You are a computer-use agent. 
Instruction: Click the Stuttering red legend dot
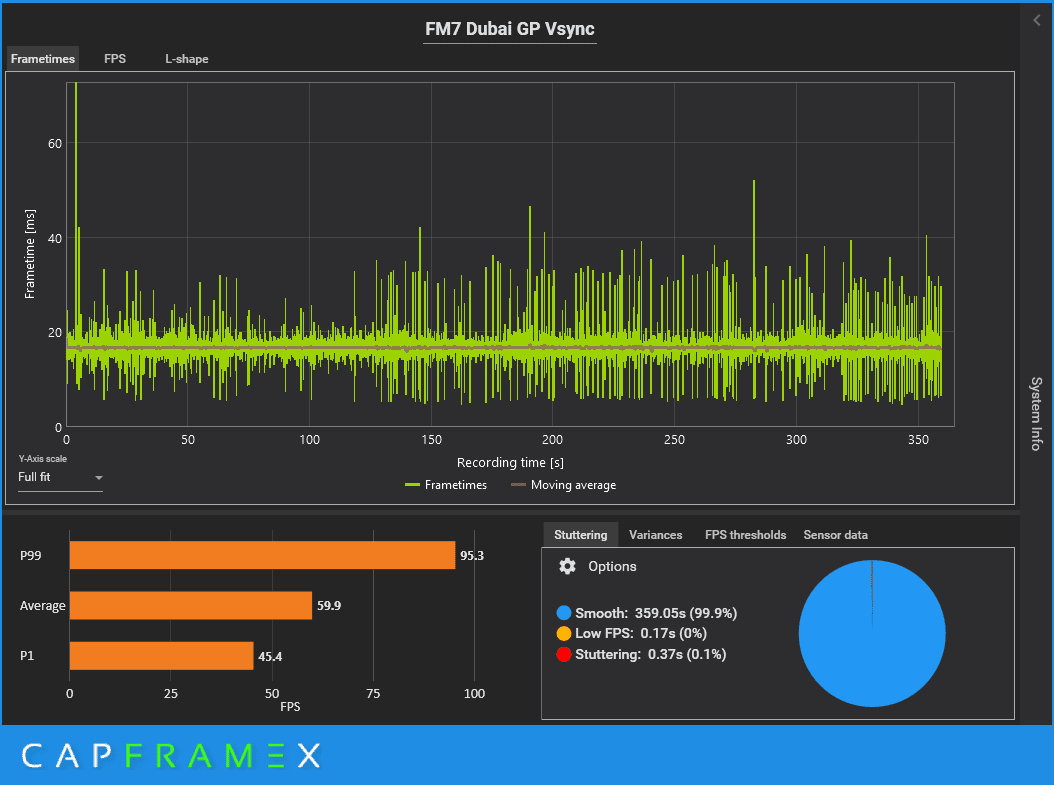coord(564,654)
